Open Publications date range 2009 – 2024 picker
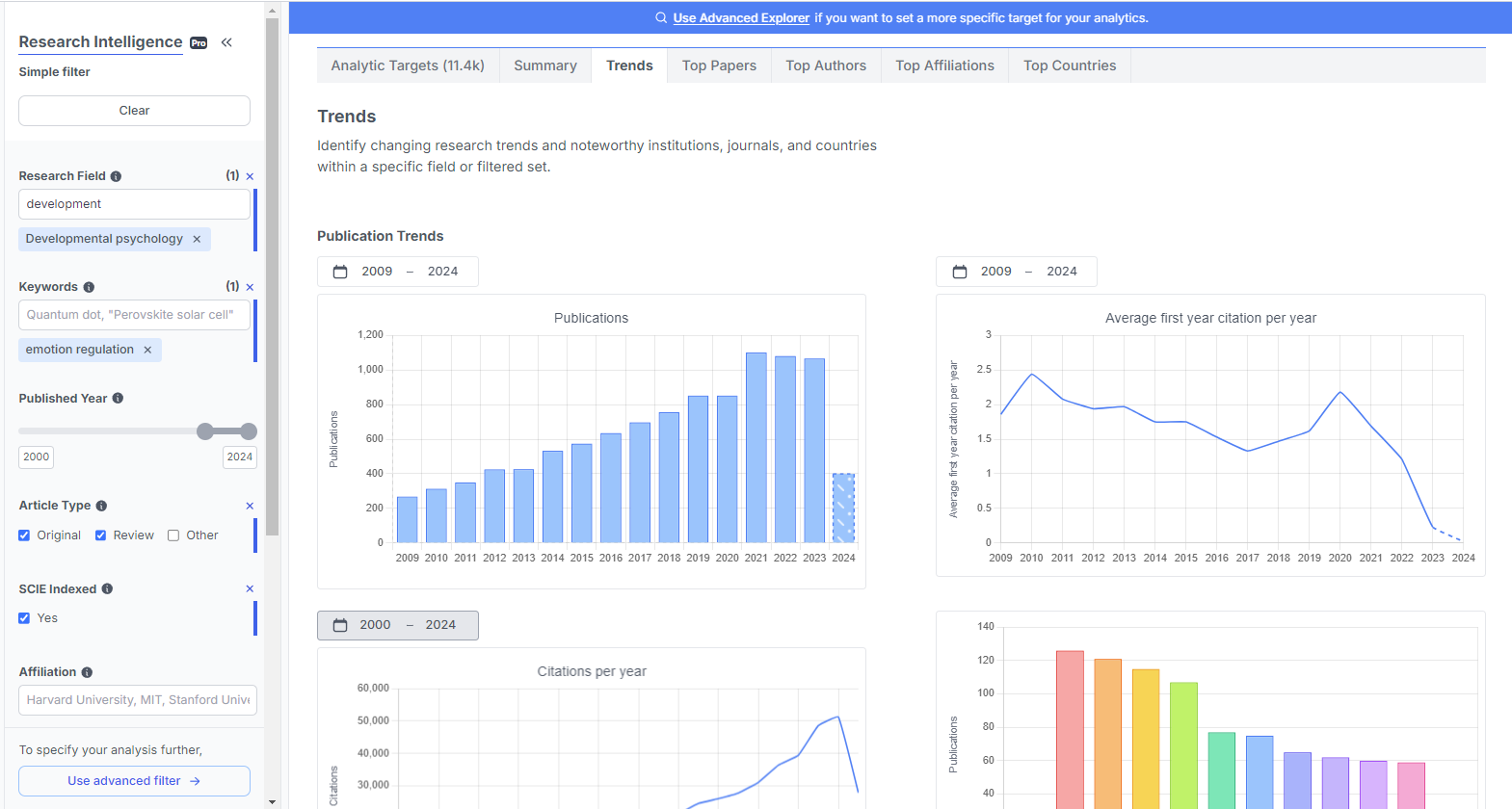This screenshot has width=1512, height=809. [398, 272]
